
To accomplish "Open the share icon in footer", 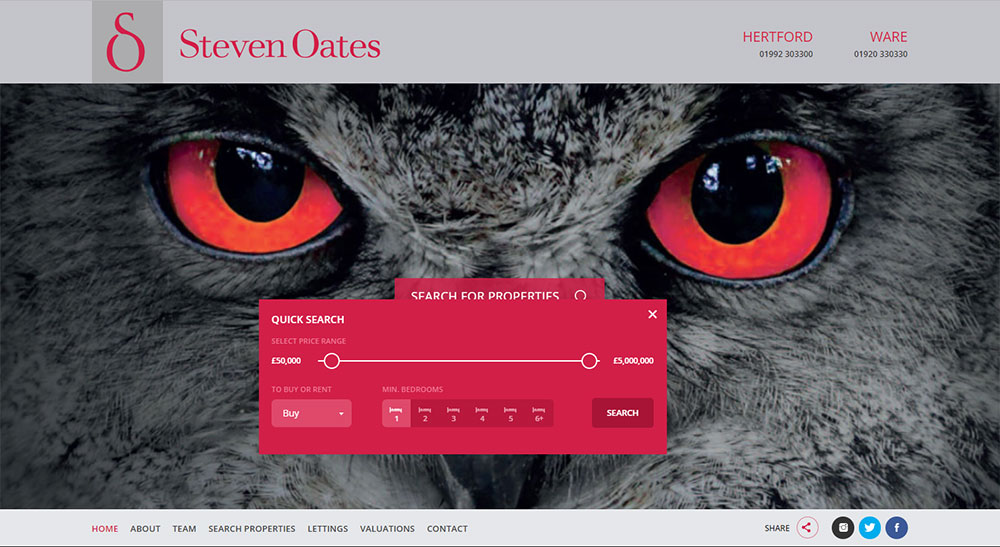I will [807, 528].
